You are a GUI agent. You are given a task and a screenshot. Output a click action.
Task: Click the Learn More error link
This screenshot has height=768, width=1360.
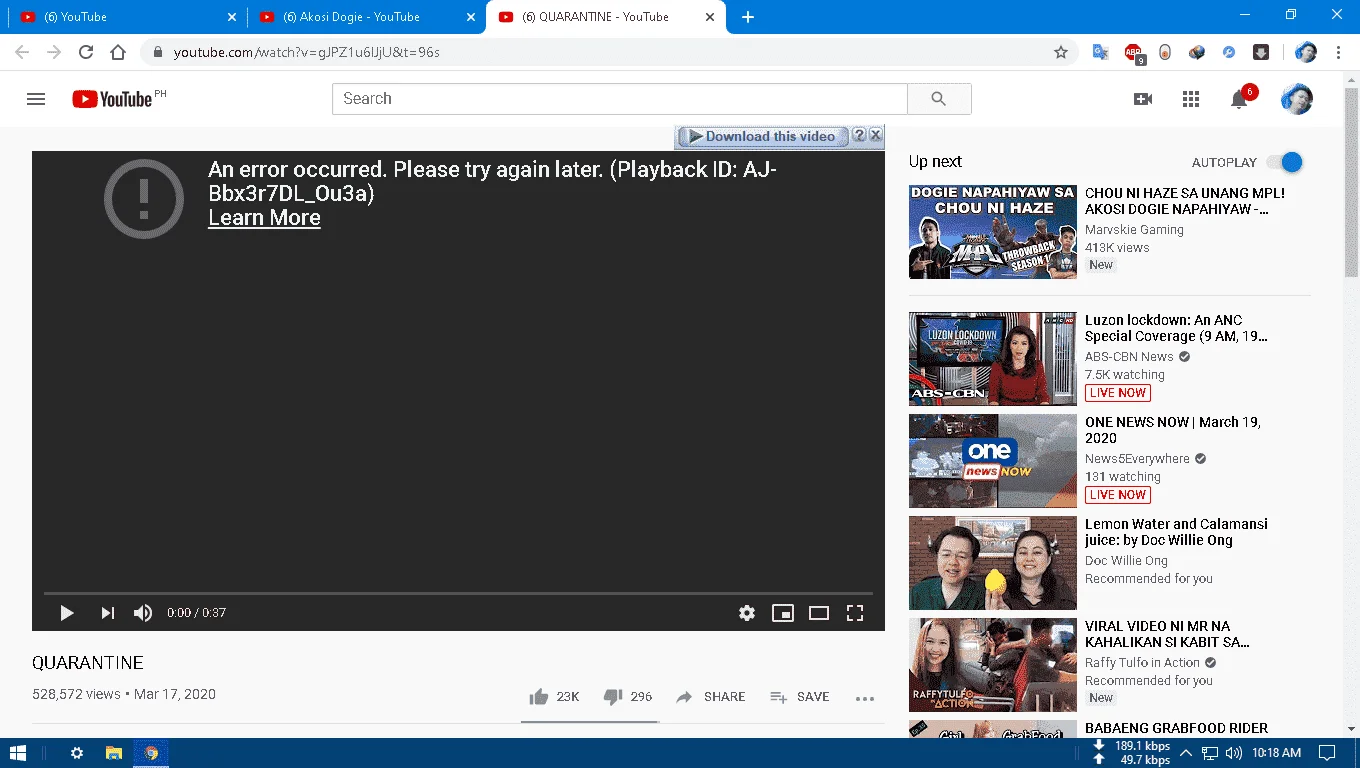pos(264,218)
